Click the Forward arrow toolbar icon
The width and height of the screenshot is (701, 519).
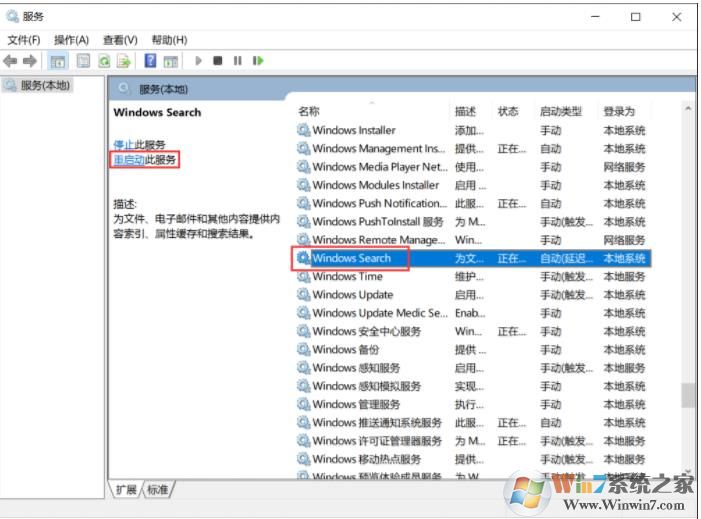pyautogui.click(x=30, y=61)
